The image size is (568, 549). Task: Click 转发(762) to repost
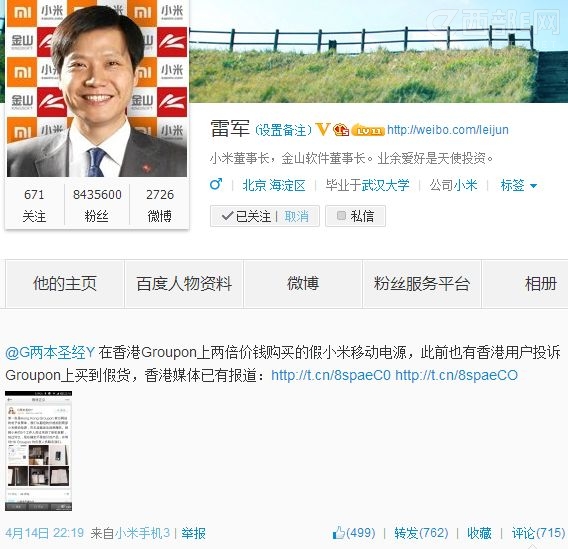tap(421, 533)
